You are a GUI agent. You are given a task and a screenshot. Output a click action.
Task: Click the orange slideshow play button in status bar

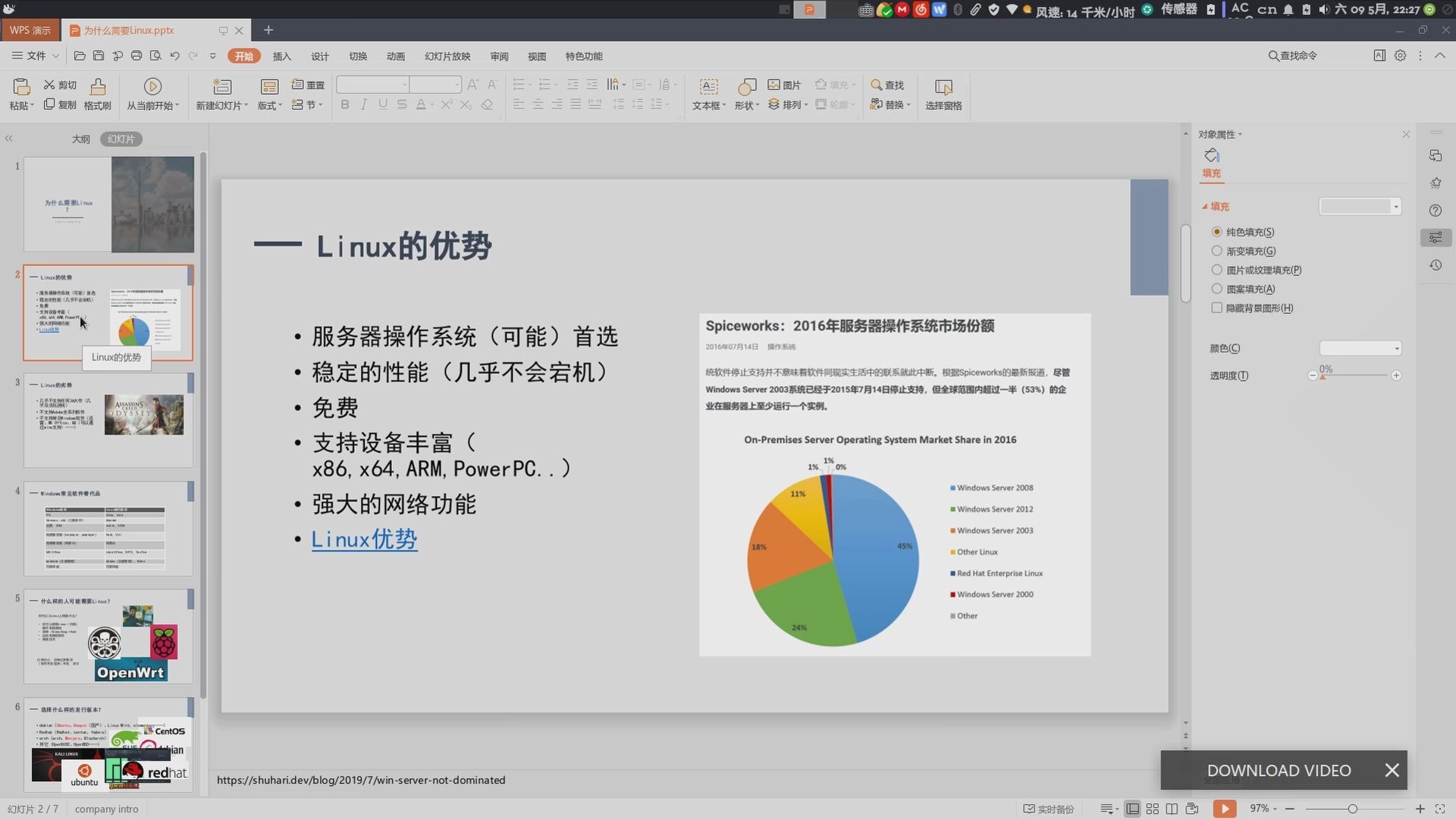[1224, 808]
